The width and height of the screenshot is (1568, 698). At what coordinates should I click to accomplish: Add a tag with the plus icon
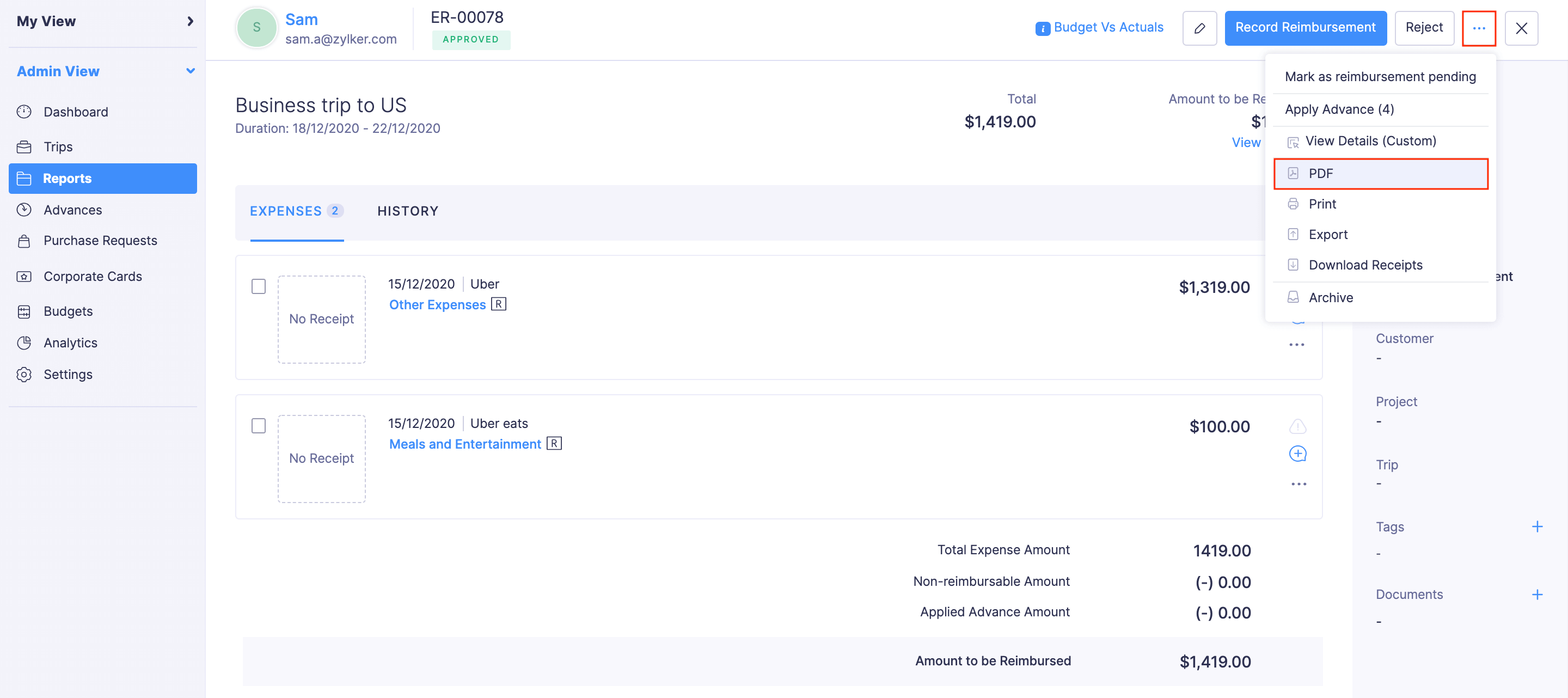coord(1538,526)
